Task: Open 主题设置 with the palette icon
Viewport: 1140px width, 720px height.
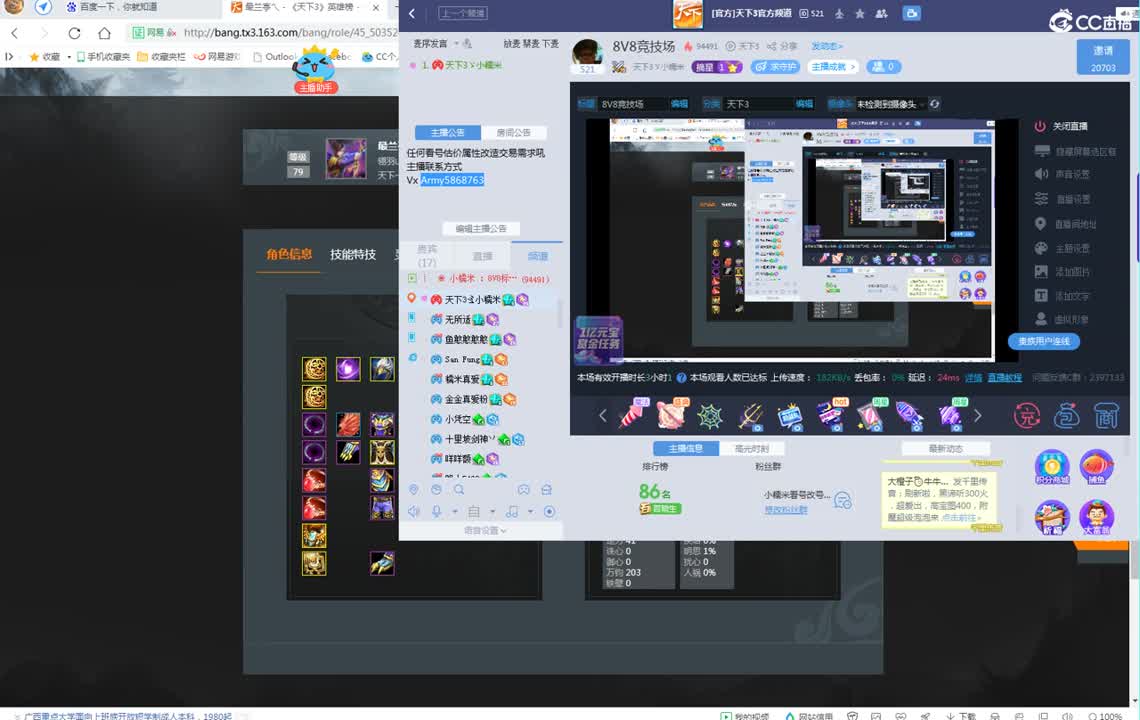Action: click(x=1041, y=247)
